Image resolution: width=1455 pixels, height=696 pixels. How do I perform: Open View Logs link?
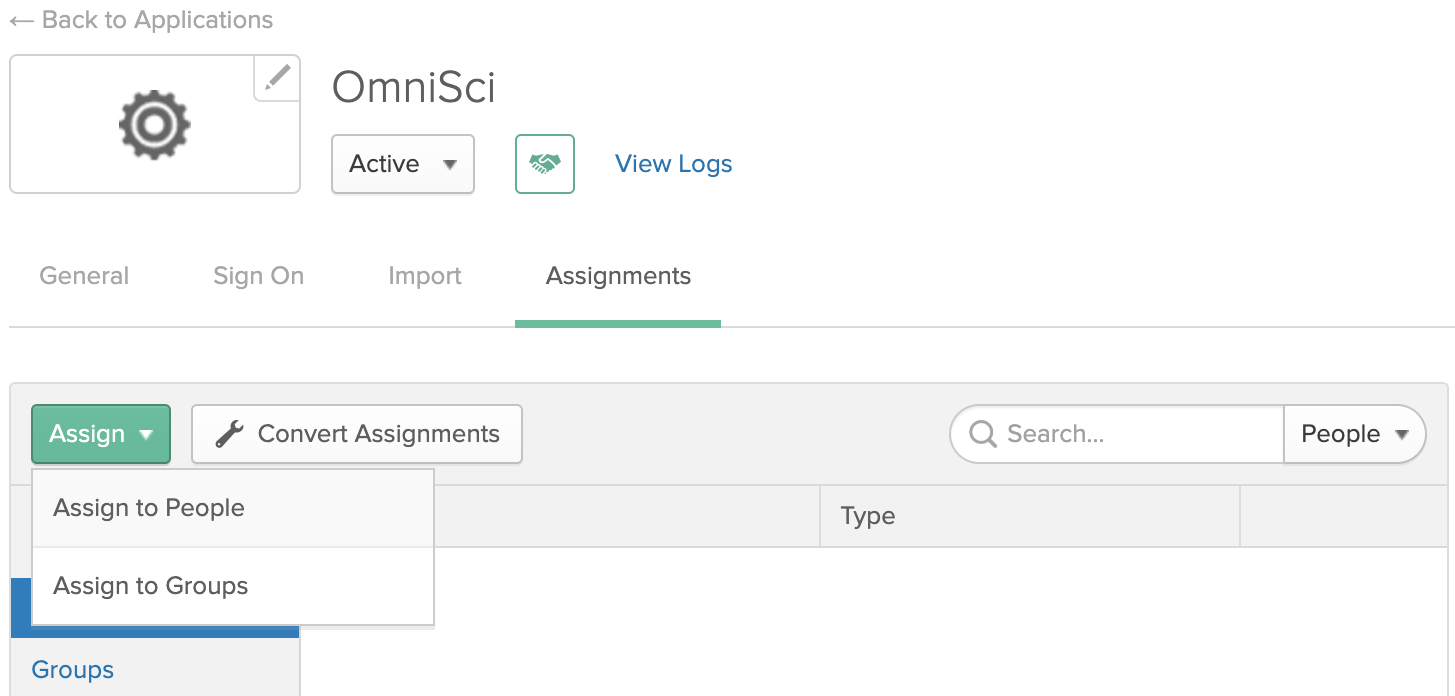point(673,164)
